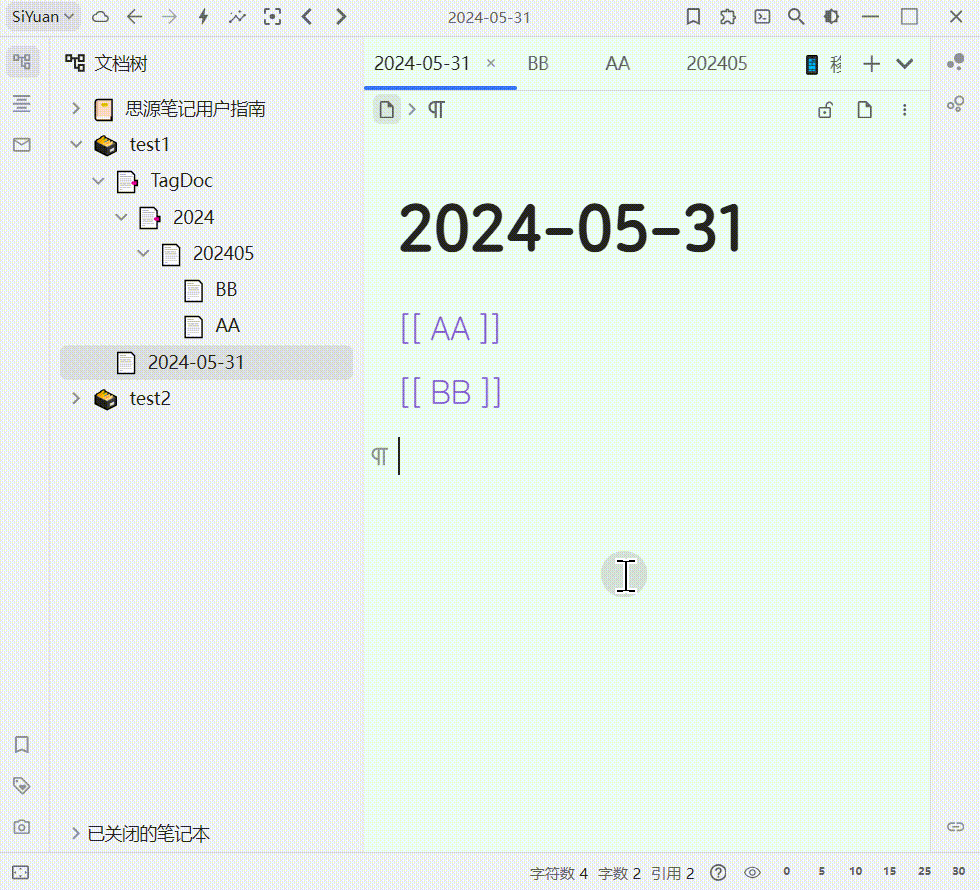Screen dimensions: 980x890
Task: Open global search
Action: pos(795,16)
